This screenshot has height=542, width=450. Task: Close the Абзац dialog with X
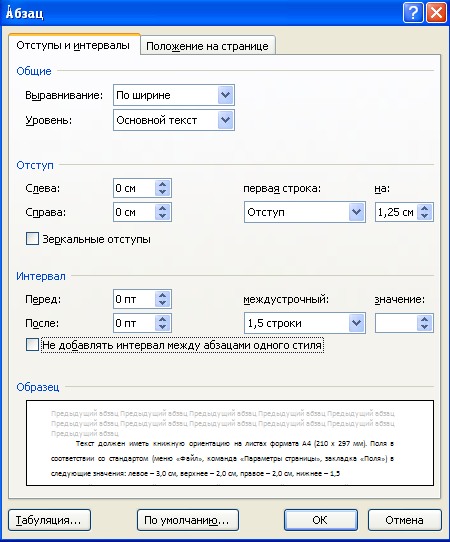click(x=436, y=13)
